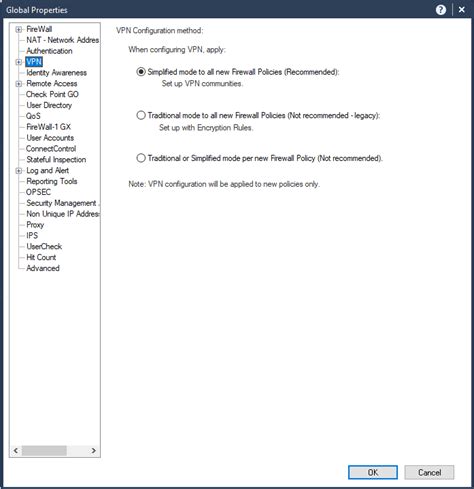The image size is (474, 489).
Task: Select Simplified mode radio button
Action: [141, 72]
